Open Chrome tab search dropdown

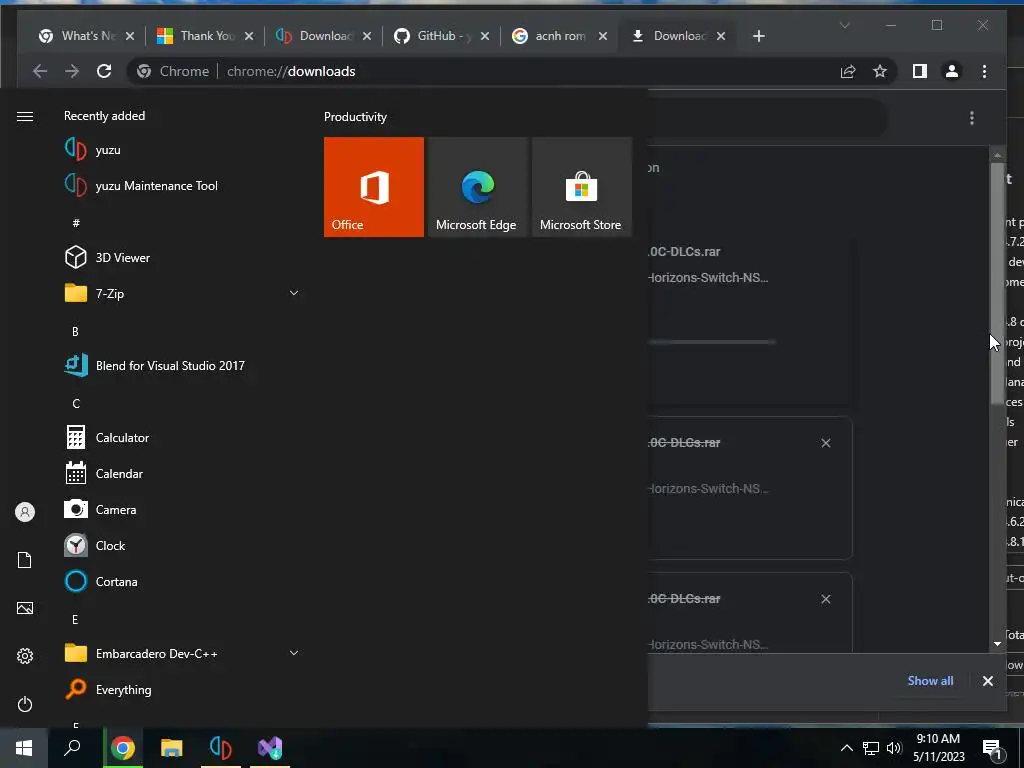click(844, 25)
